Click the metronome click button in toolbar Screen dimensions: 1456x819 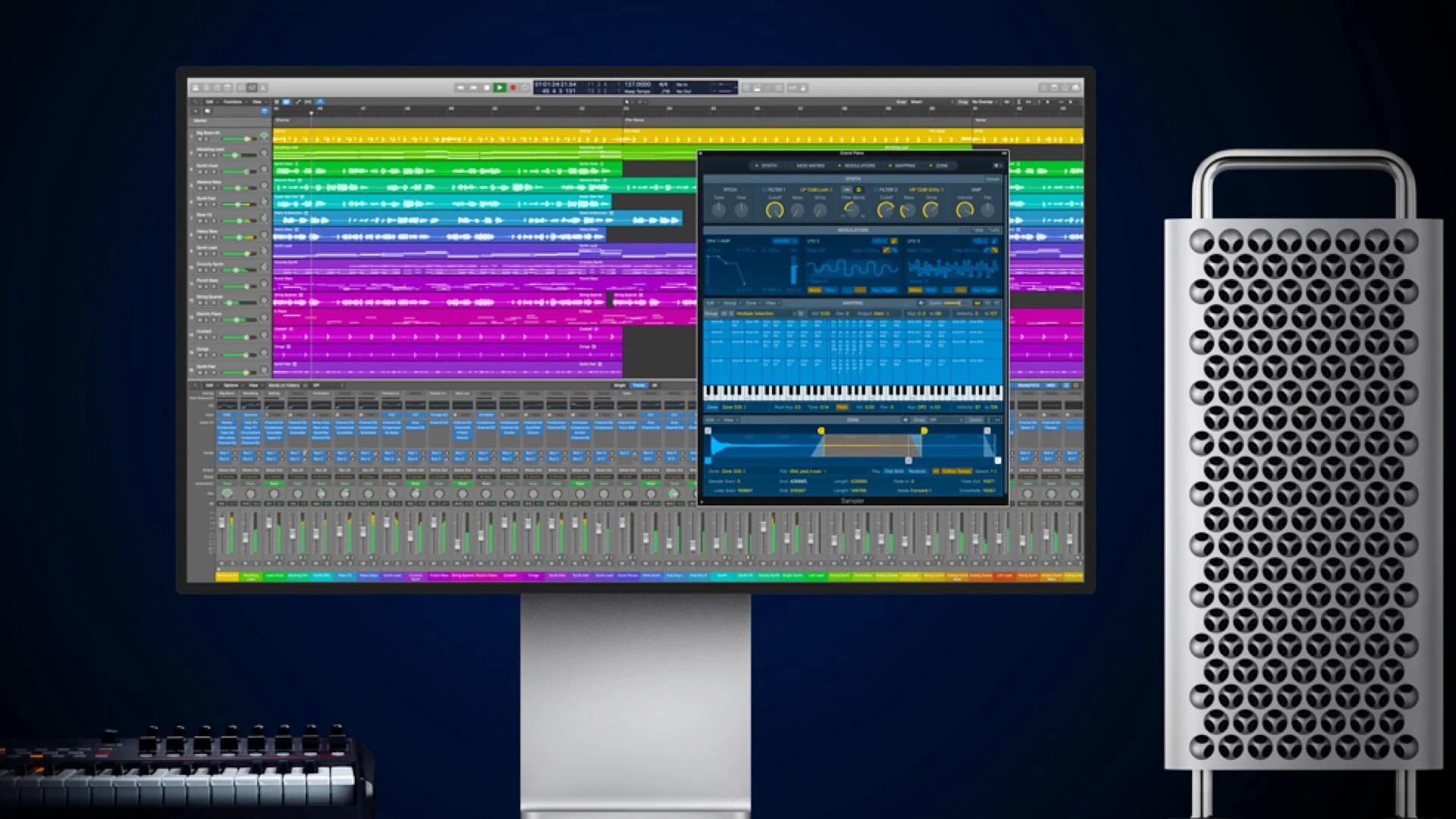[803, 88]
